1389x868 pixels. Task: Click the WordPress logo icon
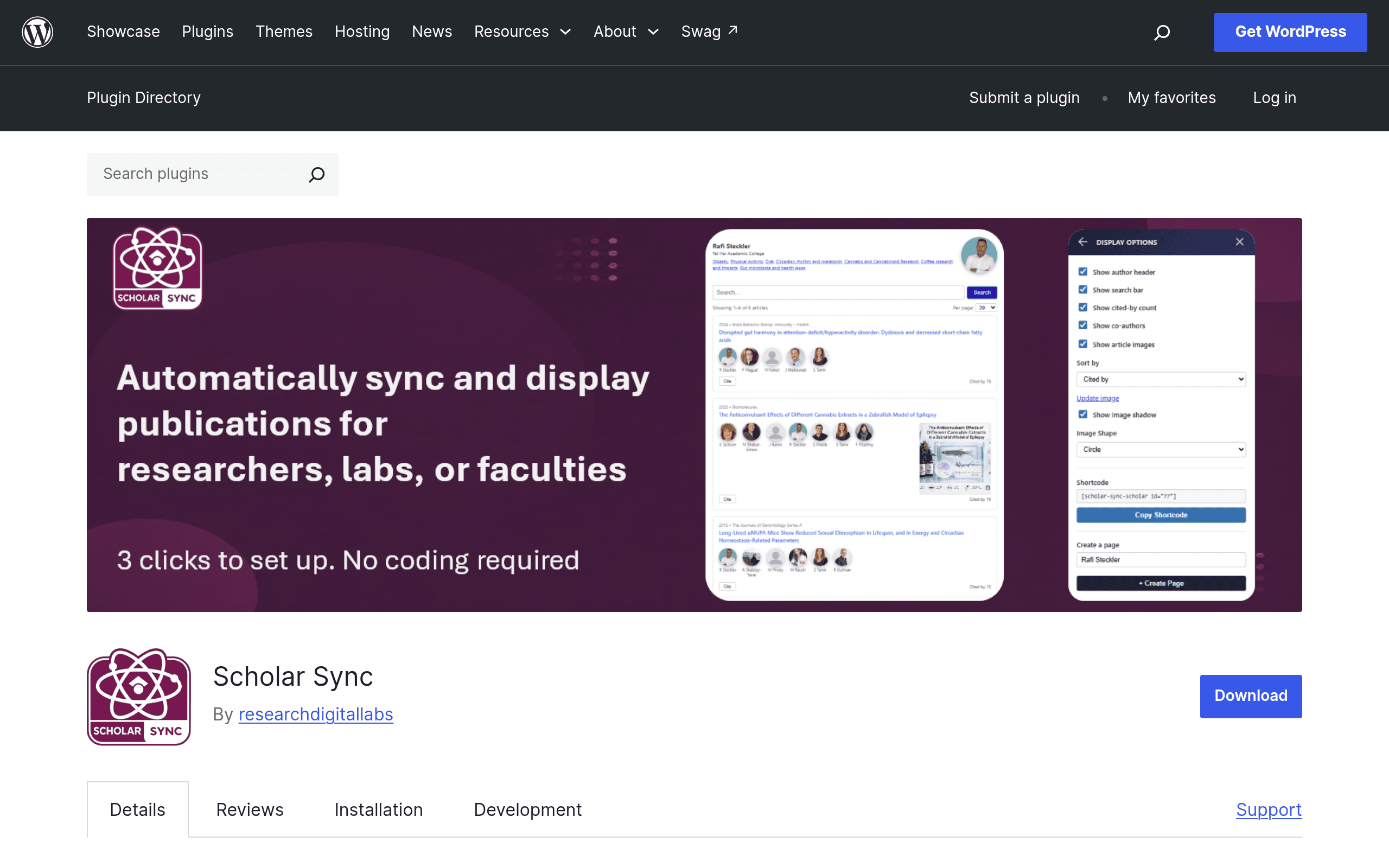click(x=37, y=32)
